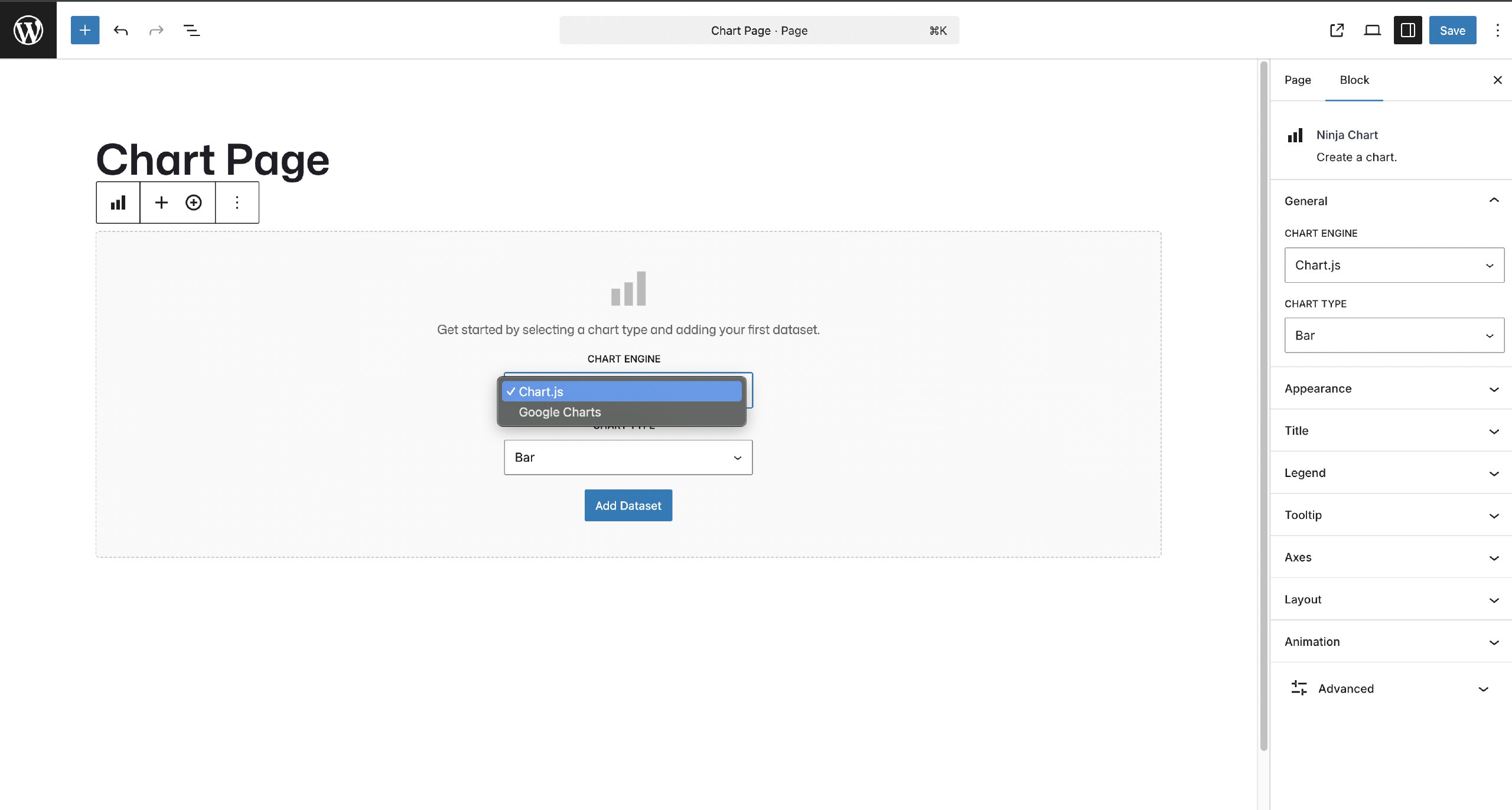
Task: Open the block inserter with the plus icon
Action: [x=84, y=30]
